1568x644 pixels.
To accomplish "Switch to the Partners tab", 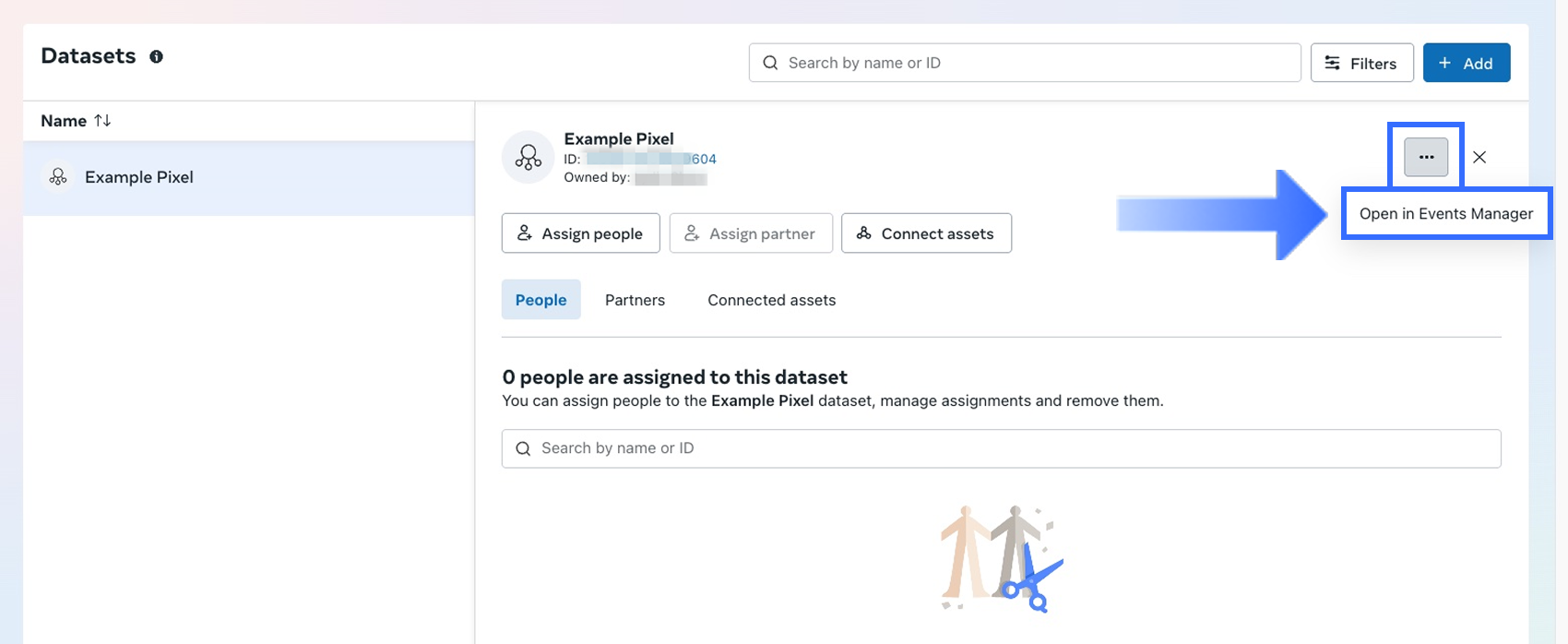I will (x=635, y=300).
